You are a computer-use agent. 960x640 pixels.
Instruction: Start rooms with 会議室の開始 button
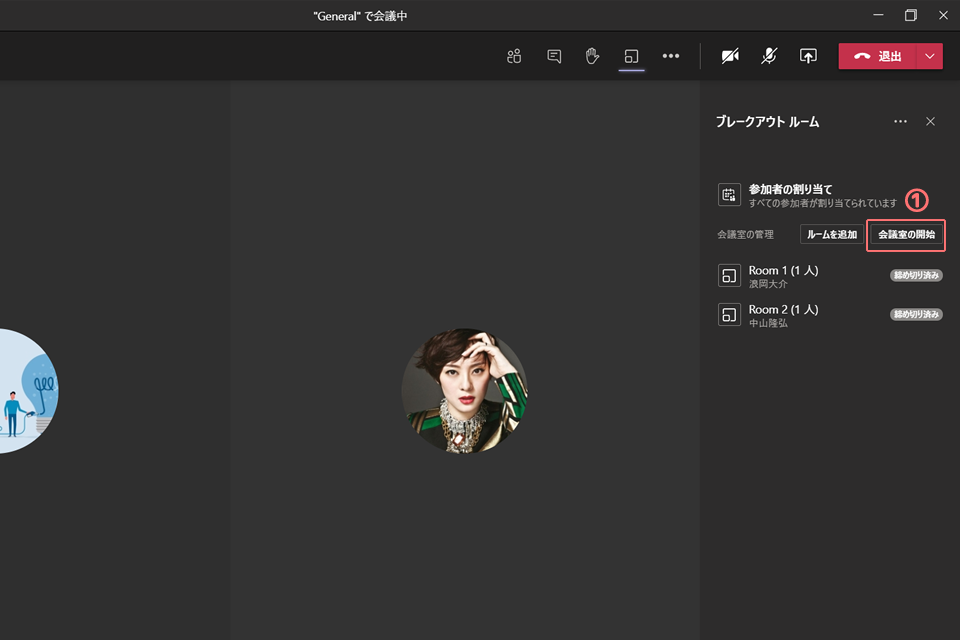tap(907, 235)
